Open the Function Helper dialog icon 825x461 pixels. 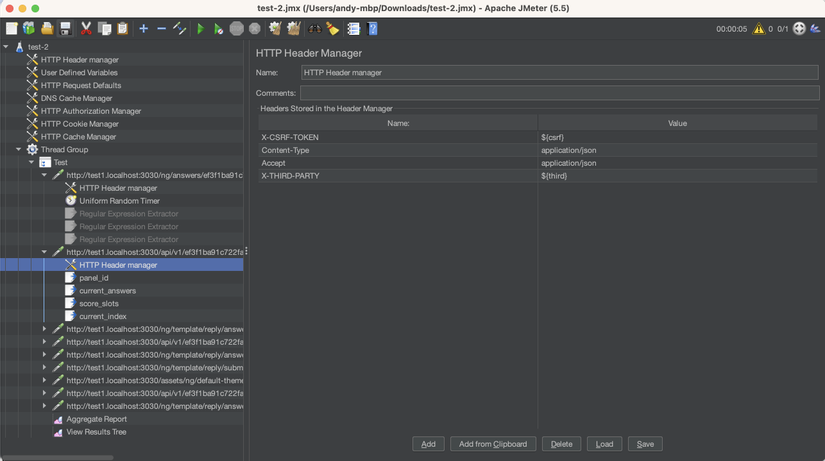click(354, 28)
